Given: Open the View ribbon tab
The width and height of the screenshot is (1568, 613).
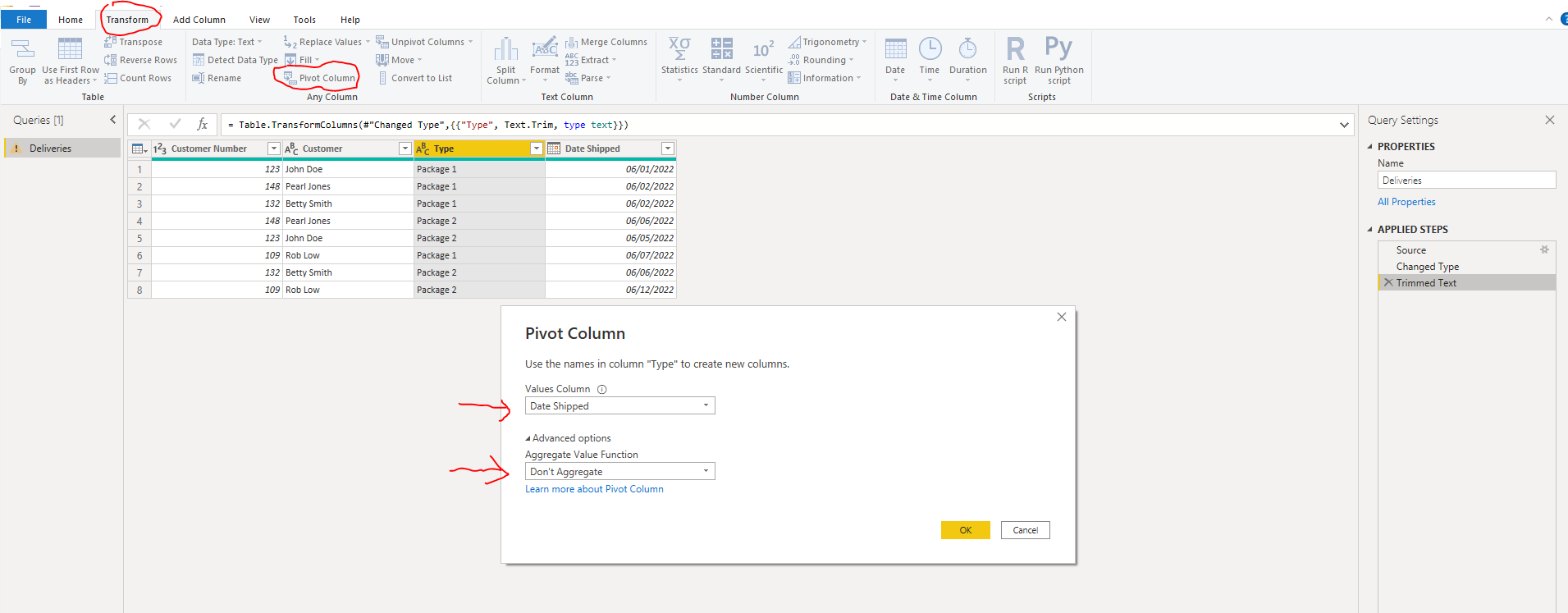Looking at the screenshot, I should point(259,20).
